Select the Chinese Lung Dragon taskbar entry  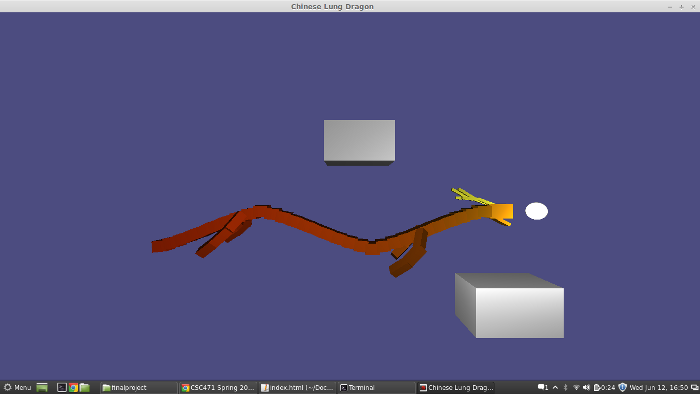[x=456, y=387]
